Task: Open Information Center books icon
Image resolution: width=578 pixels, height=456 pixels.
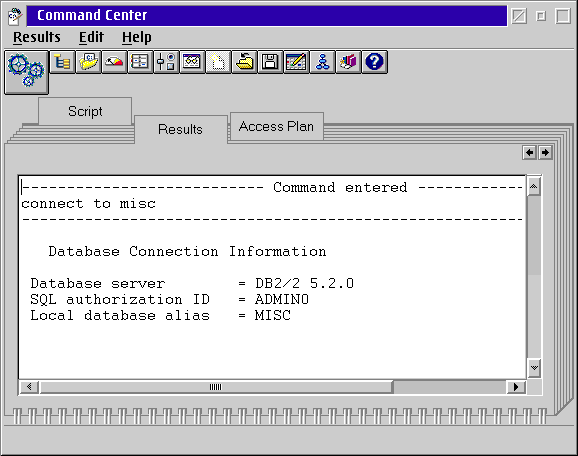Action: tap(348, 62)
